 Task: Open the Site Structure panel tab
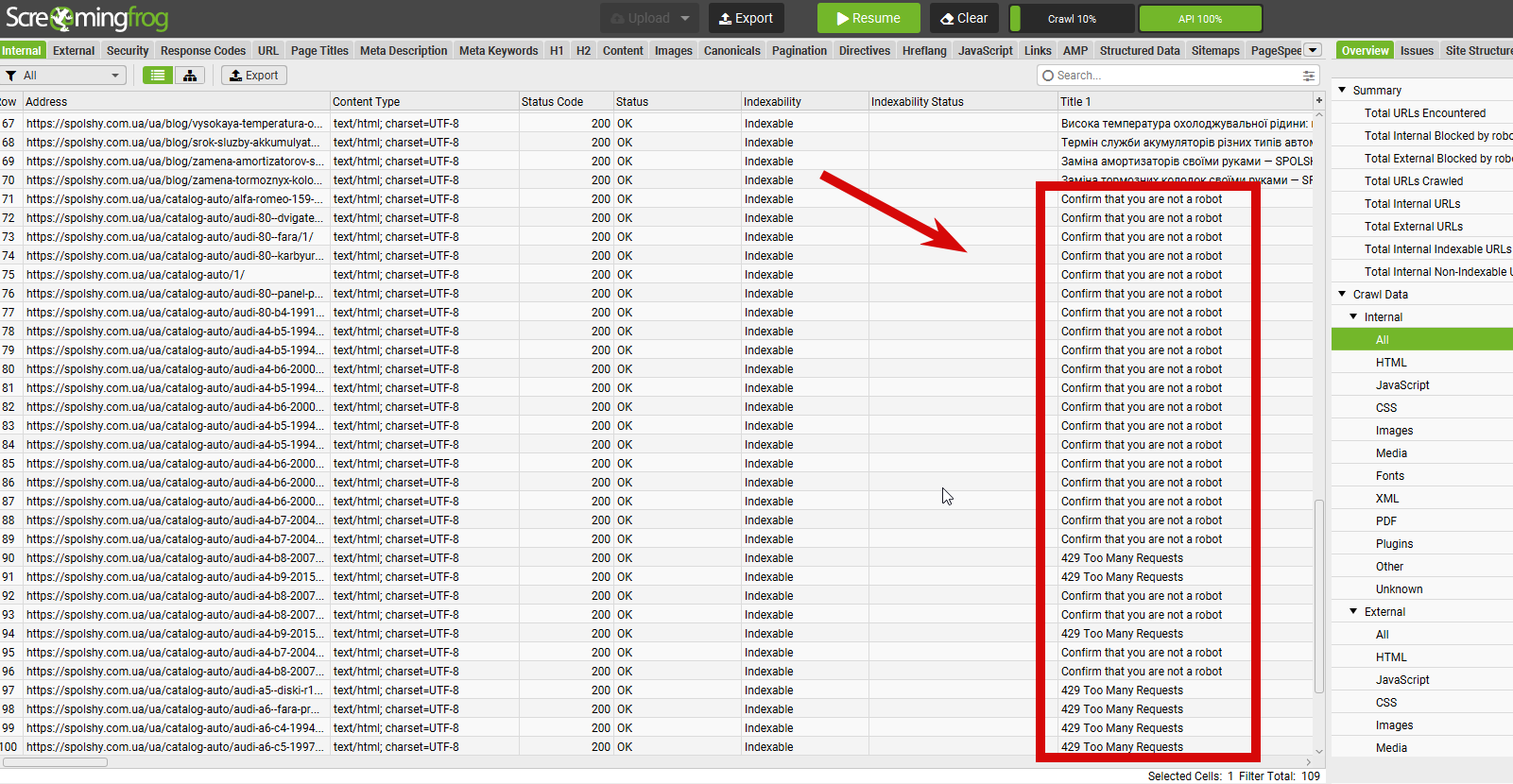pos(1478,51)
